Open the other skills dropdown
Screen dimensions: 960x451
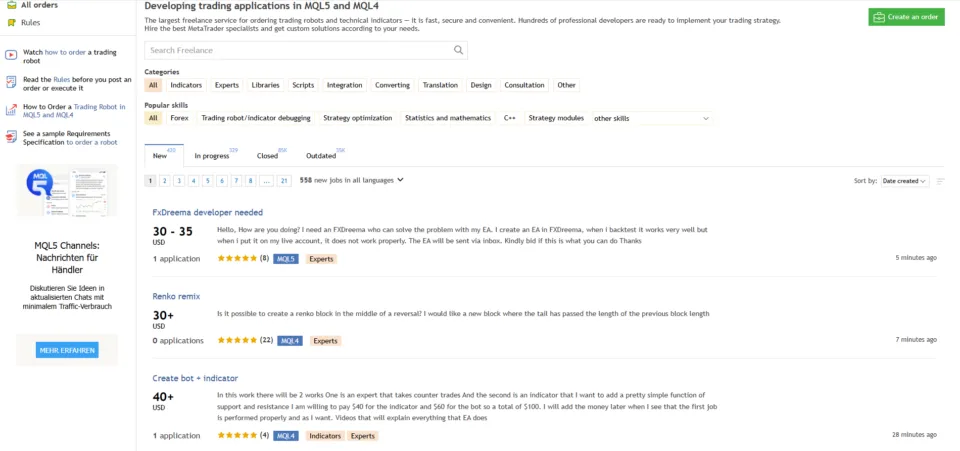[651, 118]
